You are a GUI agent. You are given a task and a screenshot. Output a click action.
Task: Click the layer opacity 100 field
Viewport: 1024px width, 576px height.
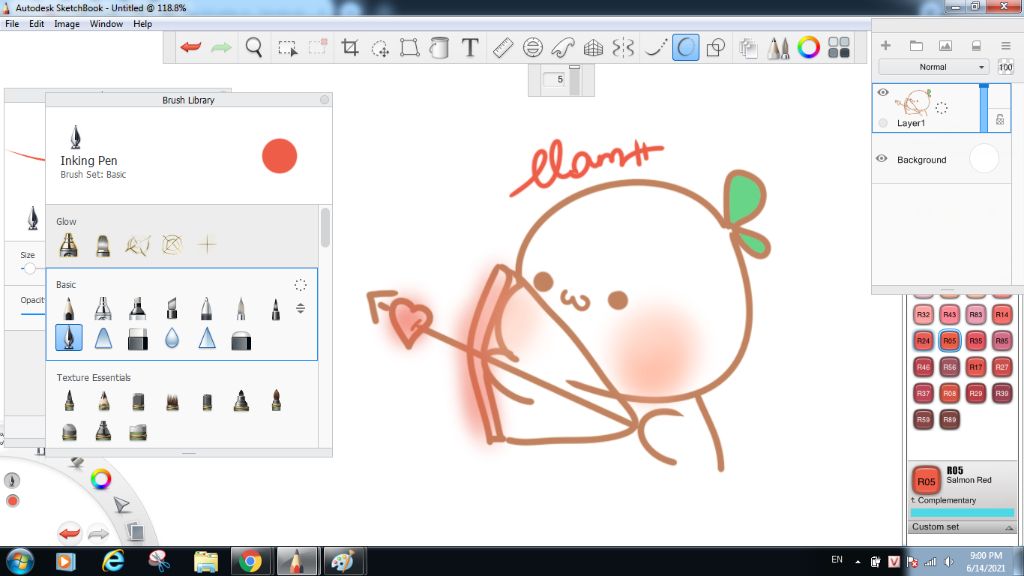pyautogui.click(x=1005, y=67)
